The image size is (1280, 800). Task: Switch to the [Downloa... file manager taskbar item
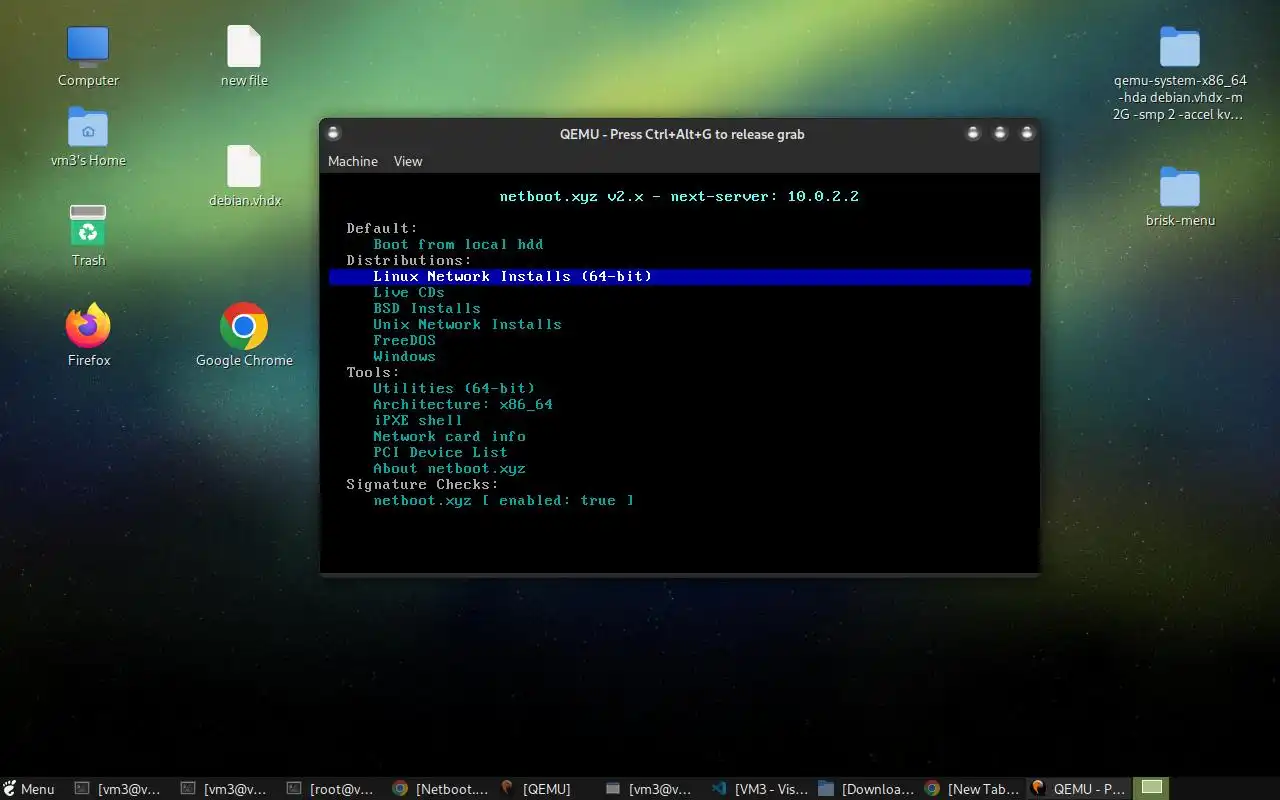(866, 789)
